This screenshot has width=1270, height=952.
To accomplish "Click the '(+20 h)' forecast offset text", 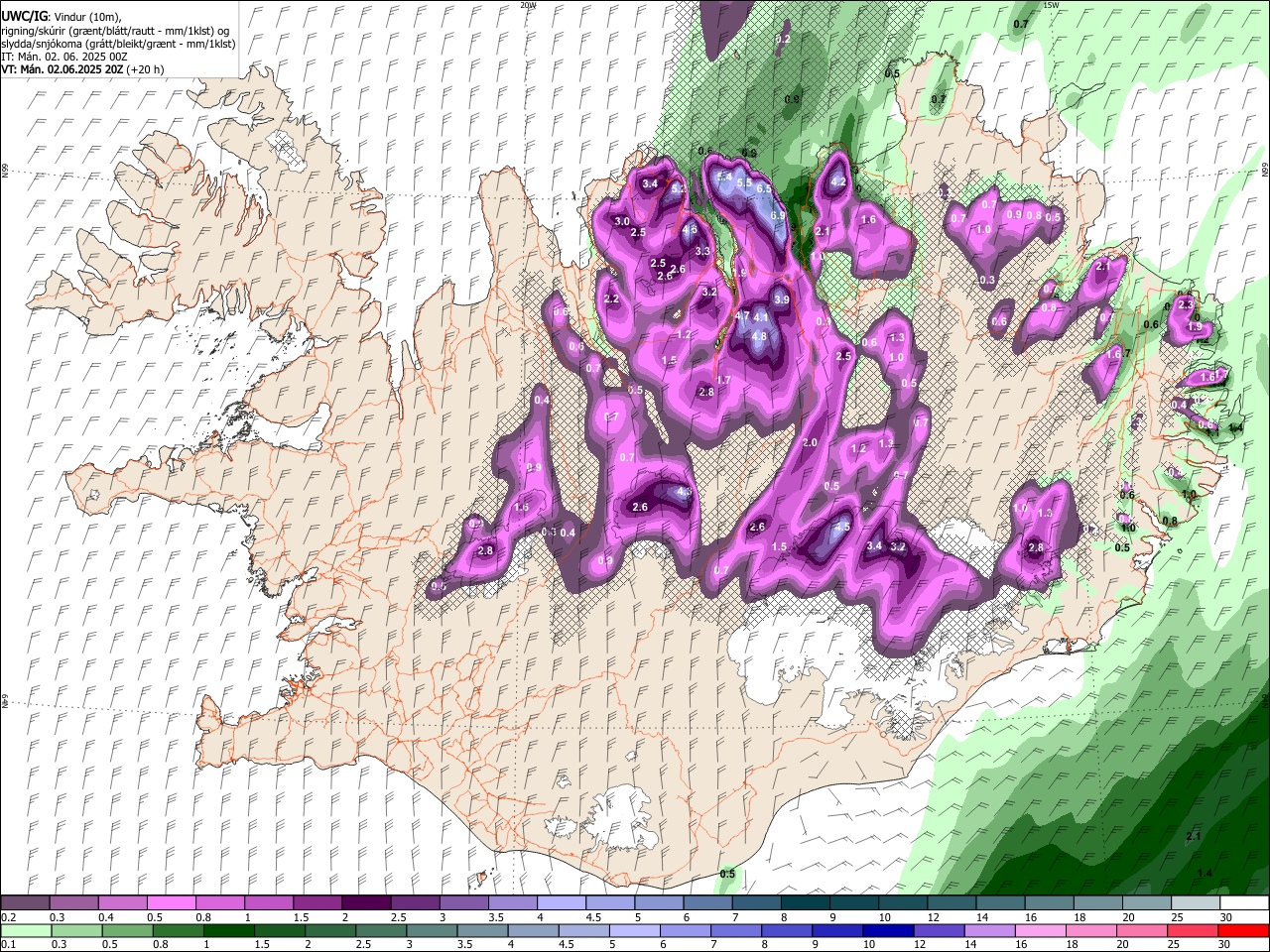I will click(144, 69).
